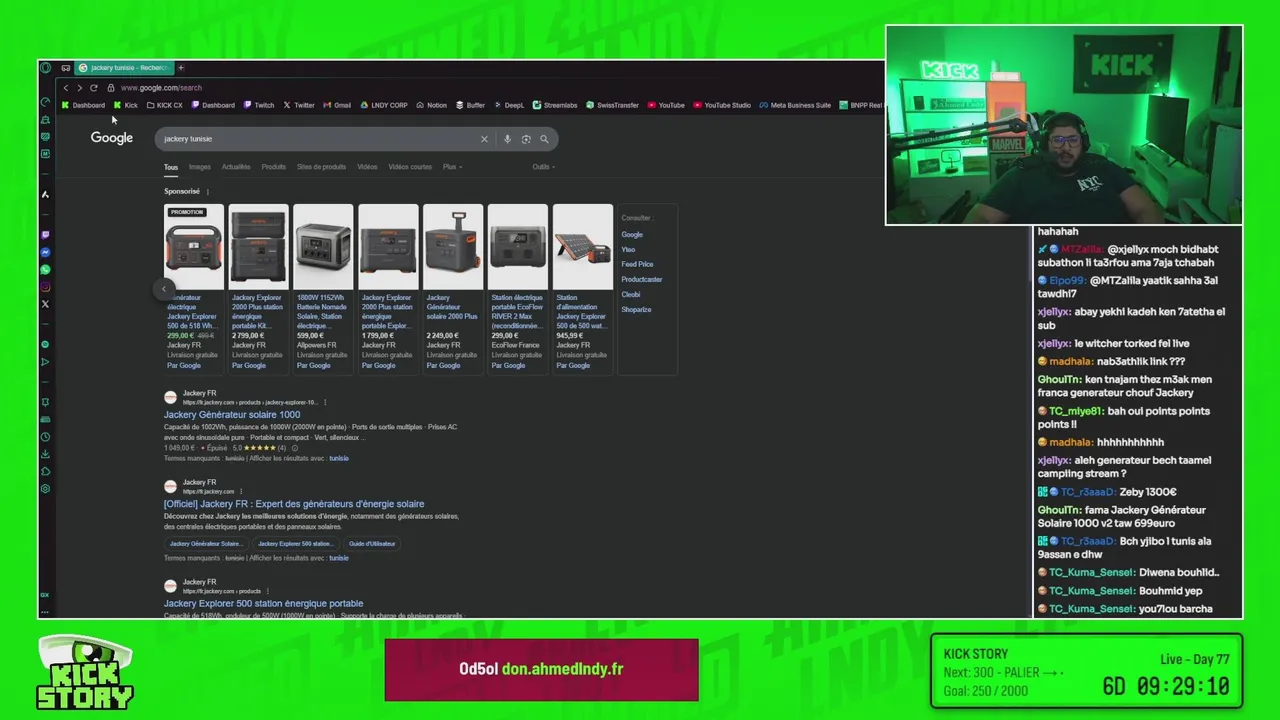Select Feed Price comparison site
This screenshot has height=720, width=1280.
tap(637, 264)
